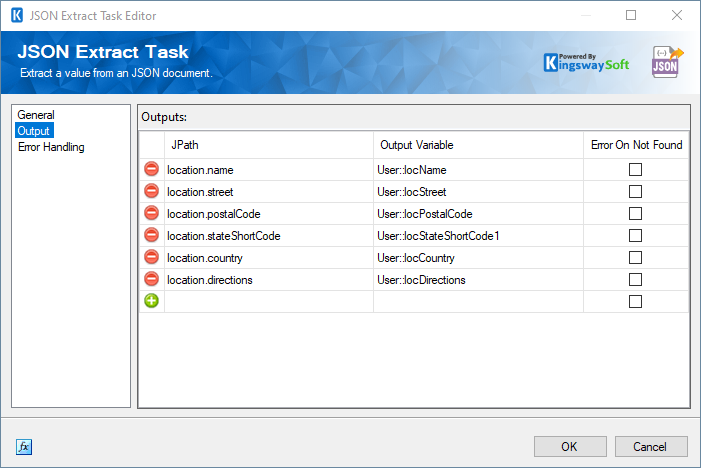Check Error On Not Found for location.postalCode

coord(635,214)
